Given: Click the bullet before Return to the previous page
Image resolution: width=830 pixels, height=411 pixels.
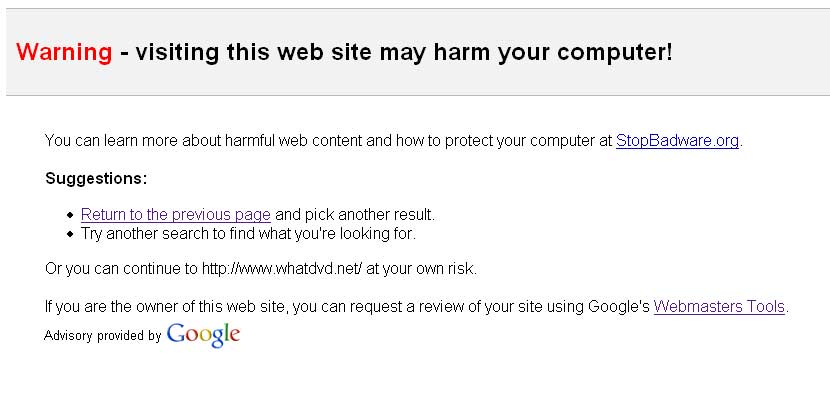Looking at the screenshot, I should (x=70, y=216).
